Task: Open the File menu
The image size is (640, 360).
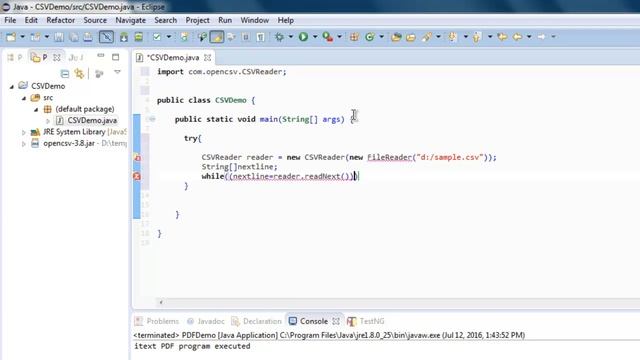Action: pos(10,20)
